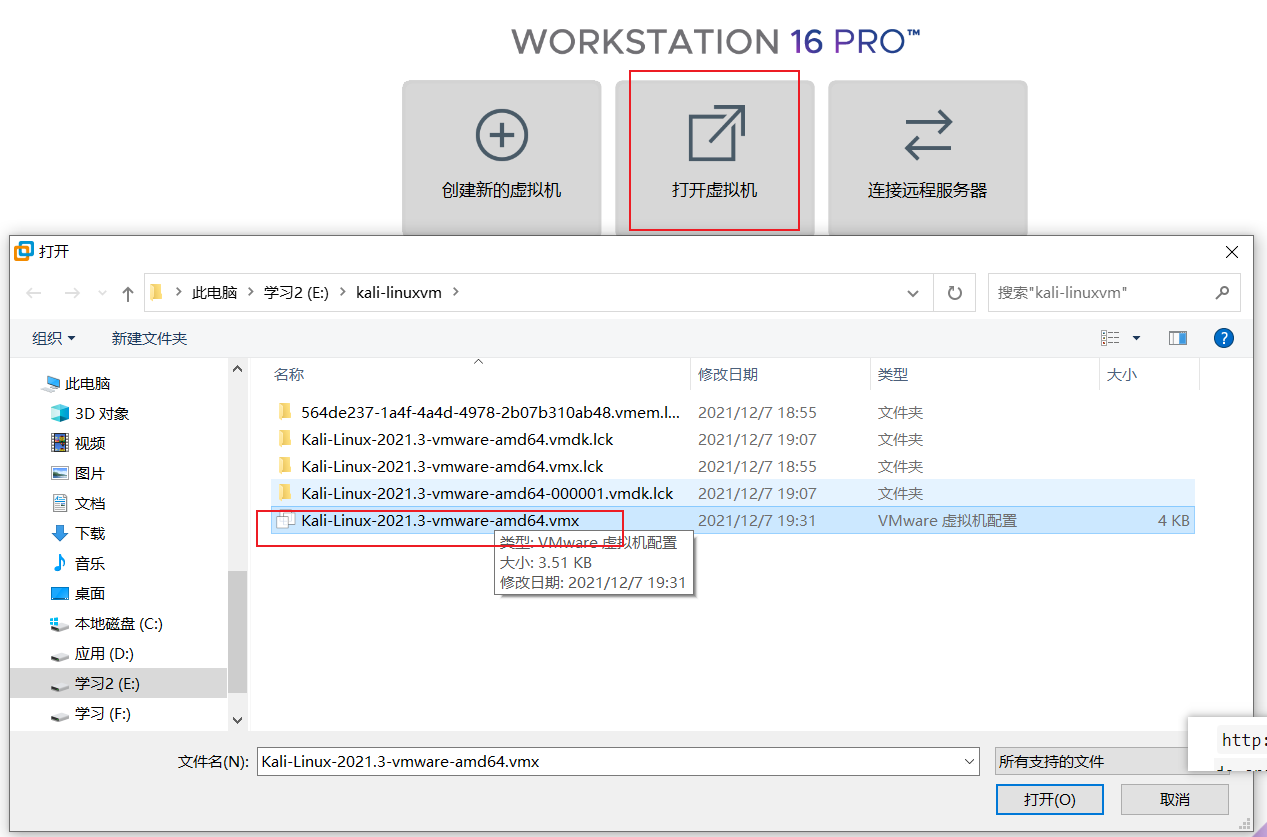This screenshot has width=1267, height=837.
Task: Refresh the kali-linuxvm folder view
Action: click(955, 293)
